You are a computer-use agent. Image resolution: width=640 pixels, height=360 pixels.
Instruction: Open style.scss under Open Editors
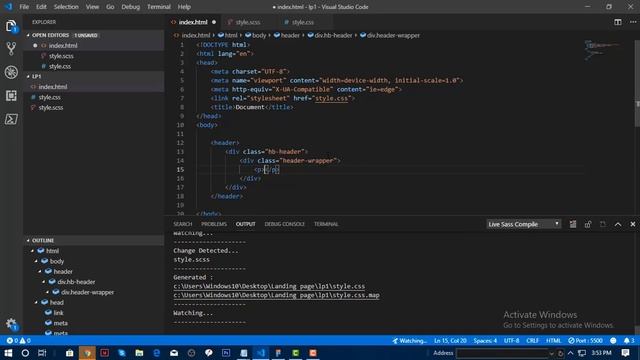pyautogui.click(x=61, y=56)
